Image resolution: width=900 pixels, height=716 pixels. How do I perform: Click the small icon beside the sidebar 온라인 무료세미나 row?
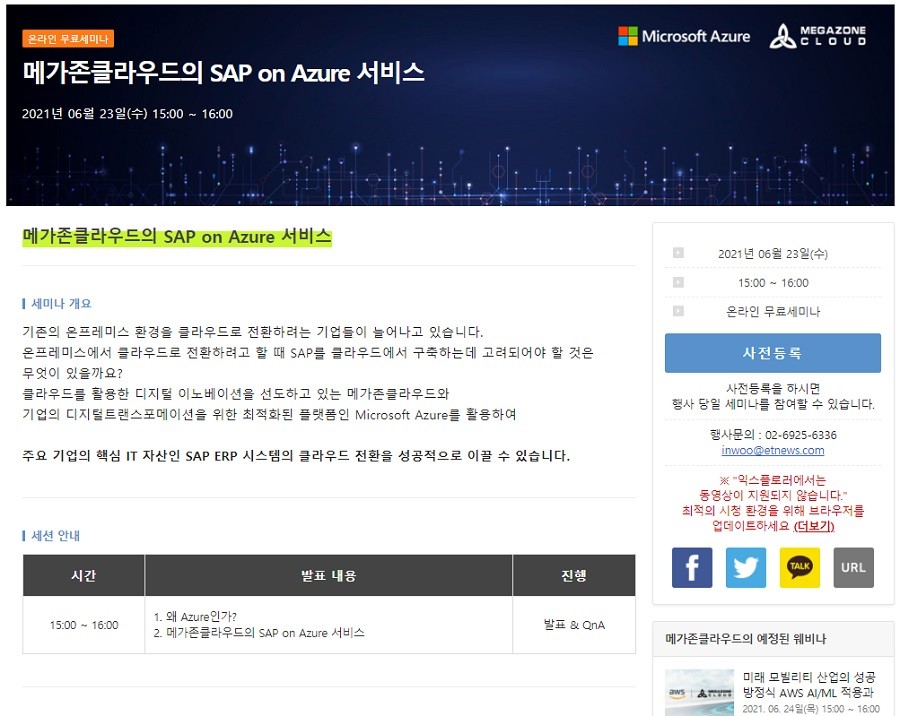(x=678, y=311)
